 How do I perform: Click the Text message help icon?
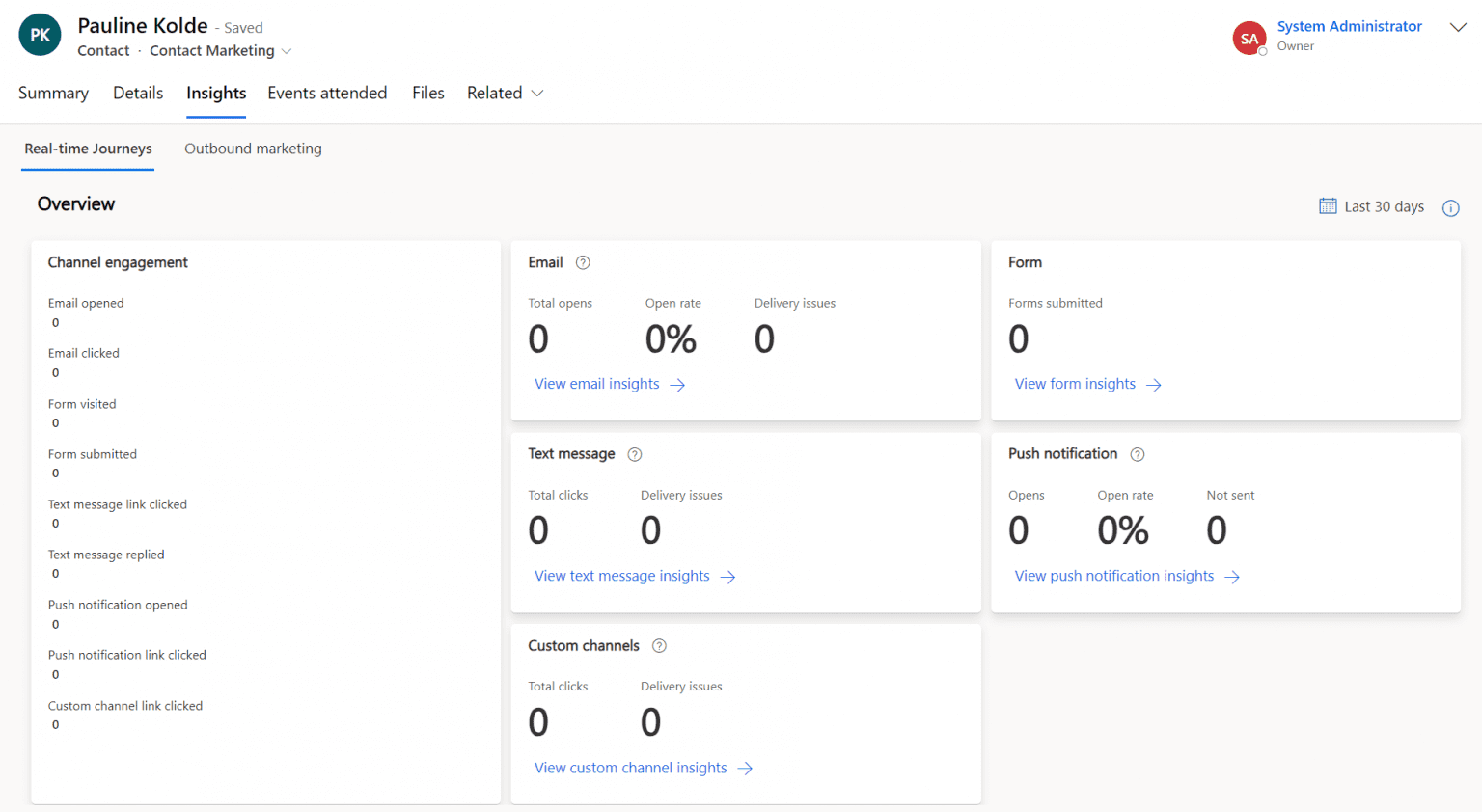635,453
